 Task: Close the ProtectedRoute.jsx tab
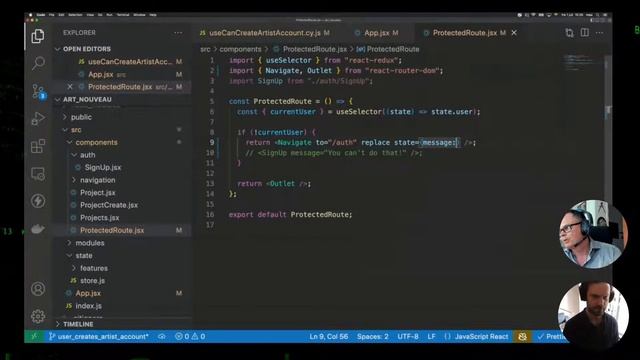514,33
